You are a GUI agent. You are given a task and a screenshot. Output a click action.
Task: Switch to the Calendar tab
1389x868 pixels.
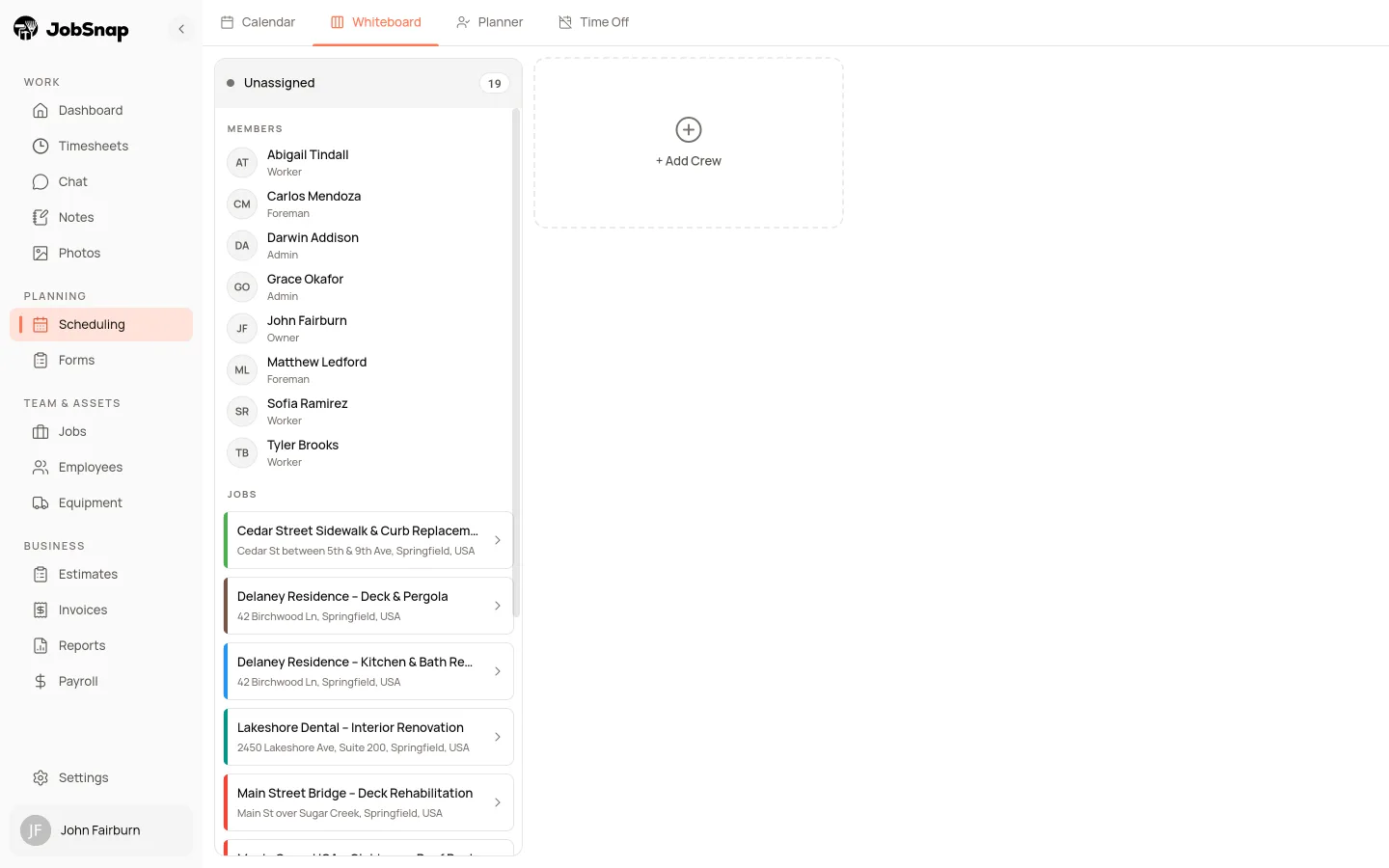tap(258, 22)
